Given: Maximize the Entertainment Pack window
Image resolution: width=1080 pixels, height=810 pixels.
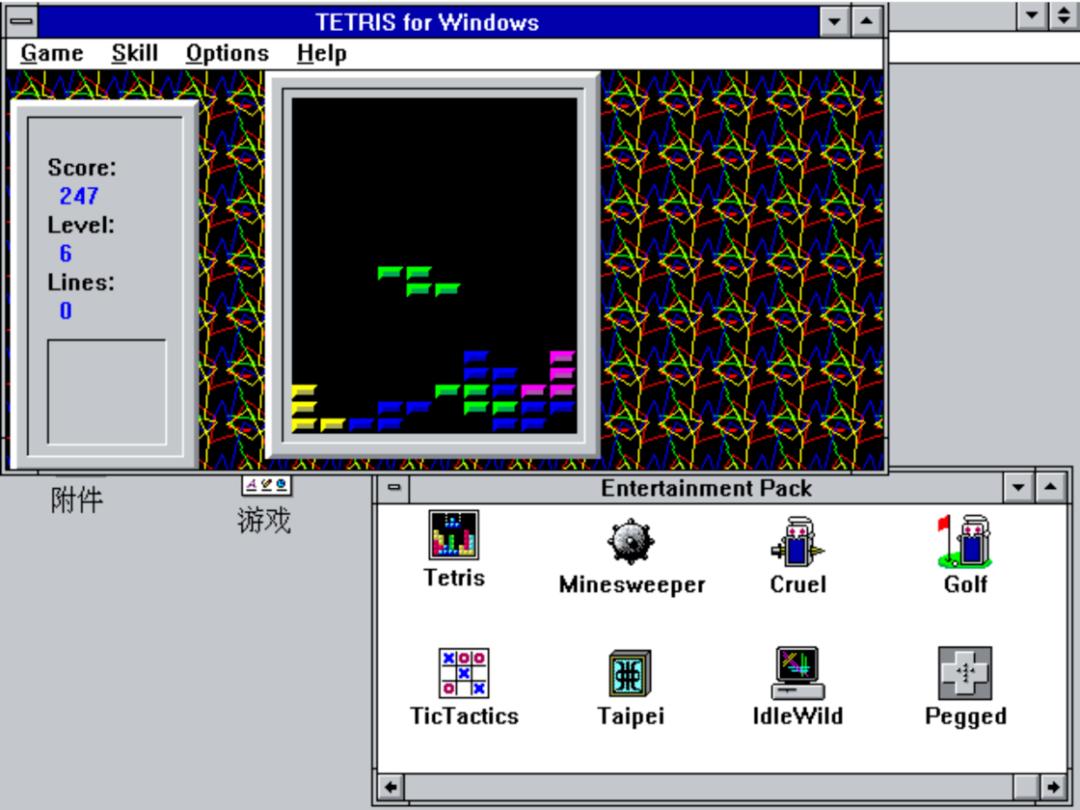Looking at the screenshot, I should [1050, 488].
